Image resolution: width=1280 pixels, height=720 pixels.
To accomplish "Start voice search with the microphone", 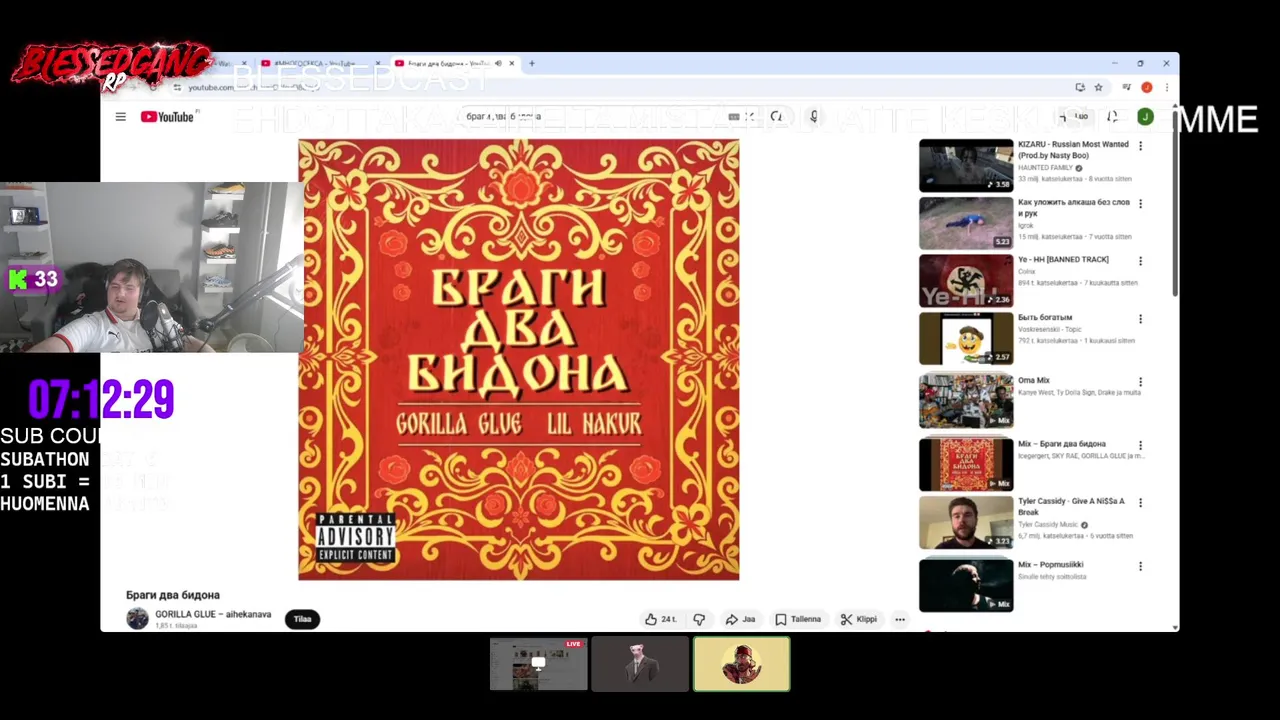I will 813,117.
